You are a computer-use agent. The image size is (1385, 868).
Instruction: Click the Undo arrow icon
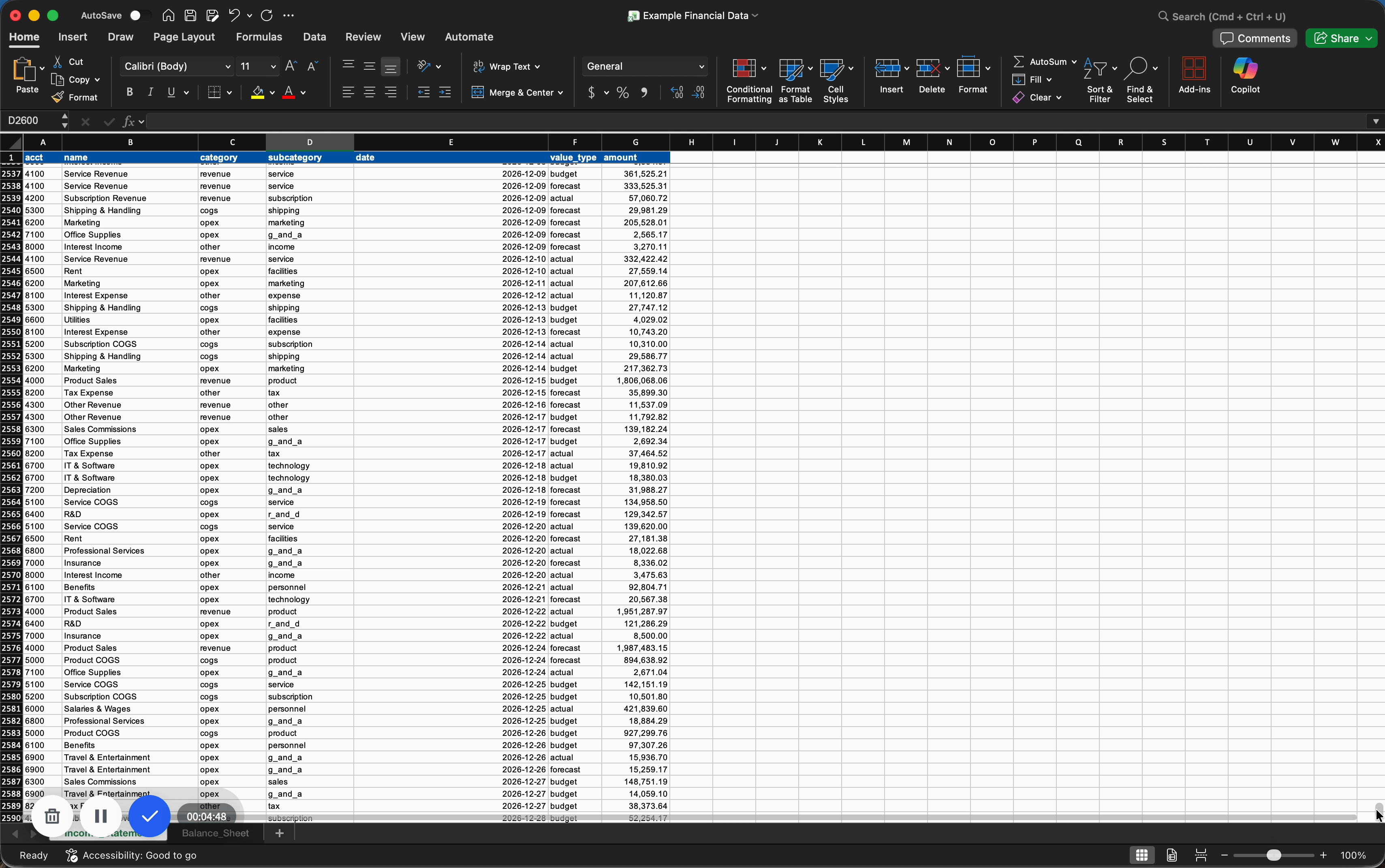[x=234, y=15]
